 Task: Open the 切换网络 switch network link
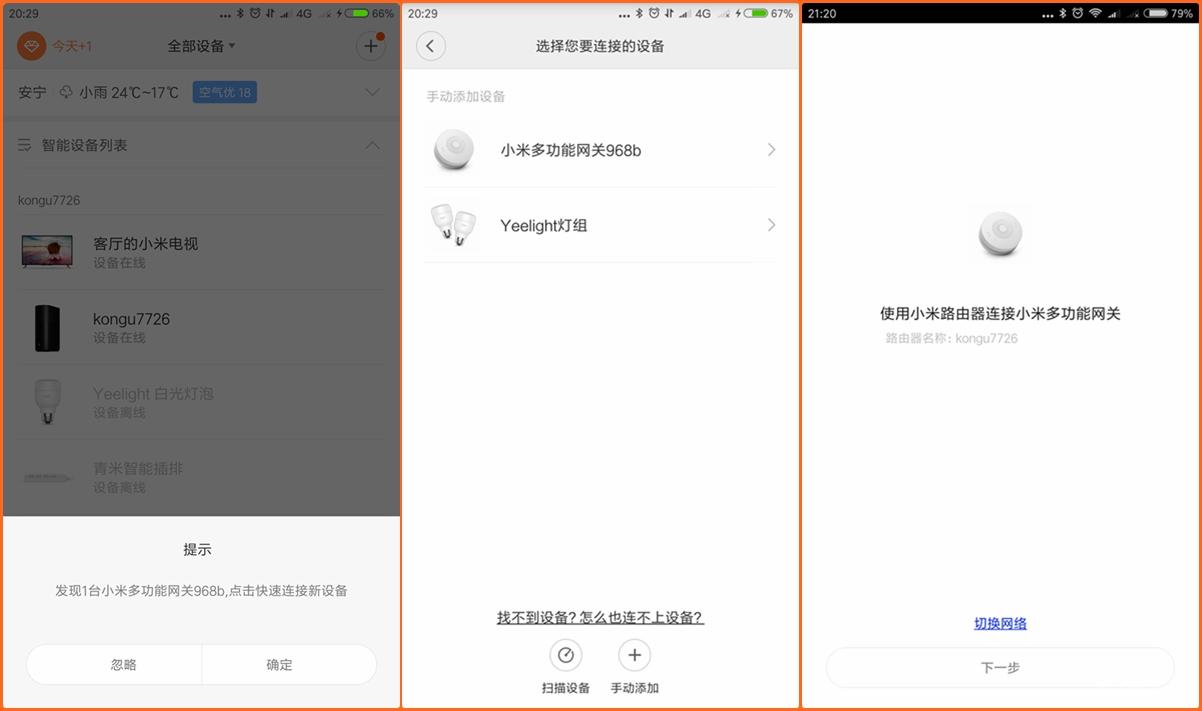[x=1000, y=622]
